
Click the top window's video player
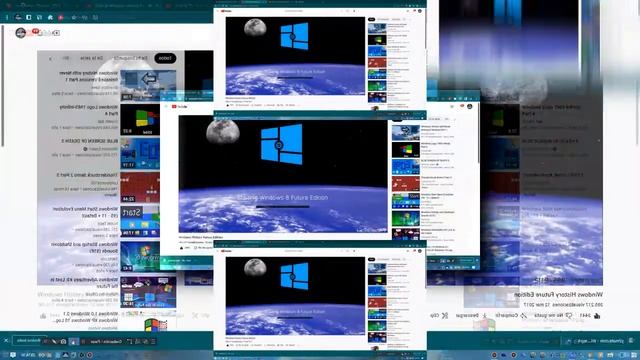tap(295, 56)
